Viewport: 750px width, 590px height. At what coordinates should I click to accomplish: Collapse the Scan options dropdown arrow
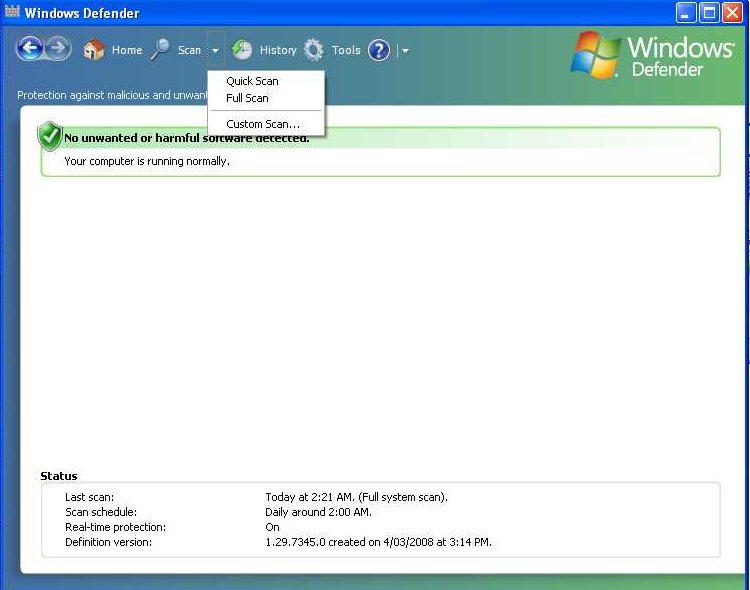coord(215,50)
